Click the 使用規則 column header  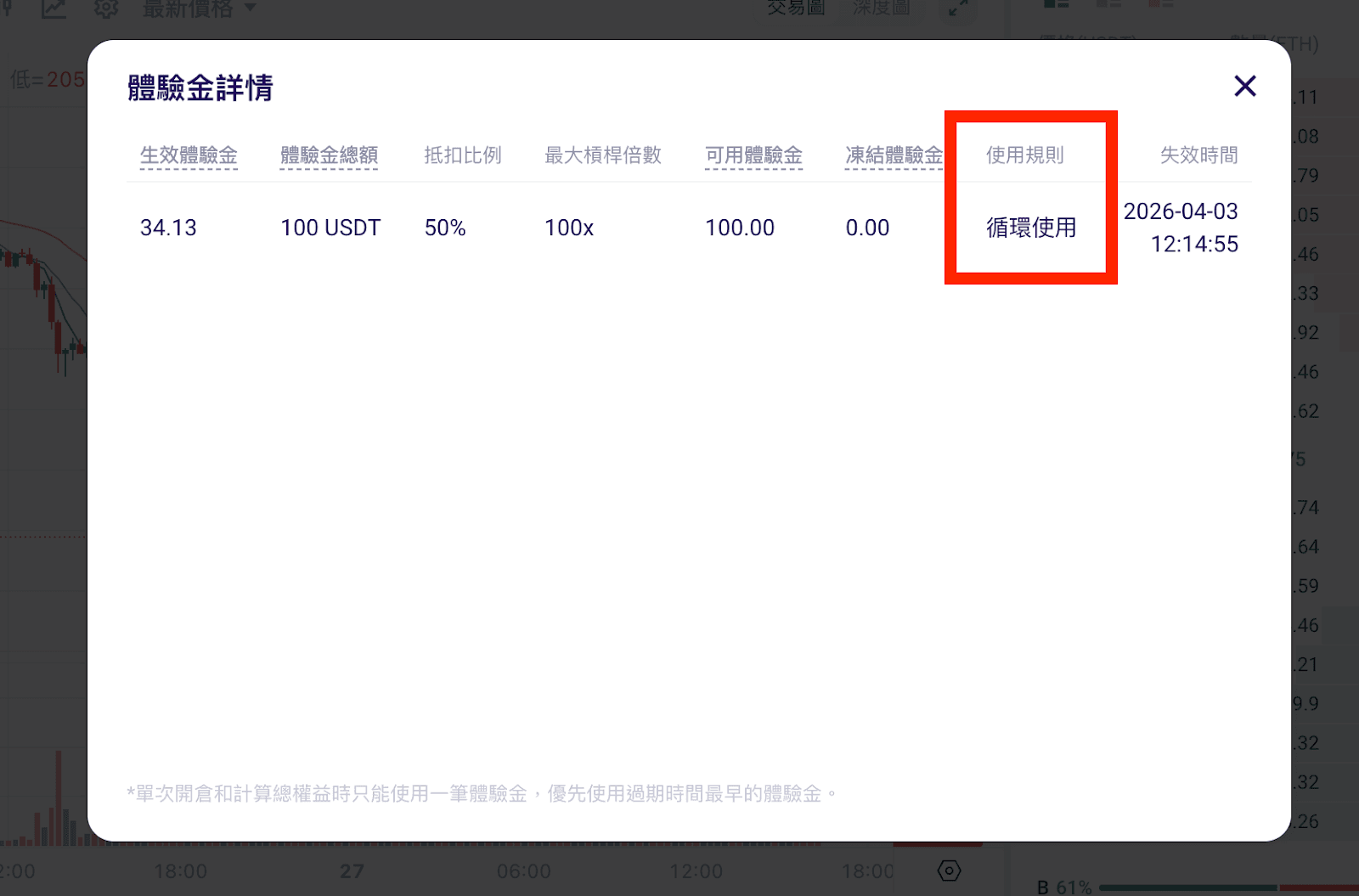click(1024, 155)
